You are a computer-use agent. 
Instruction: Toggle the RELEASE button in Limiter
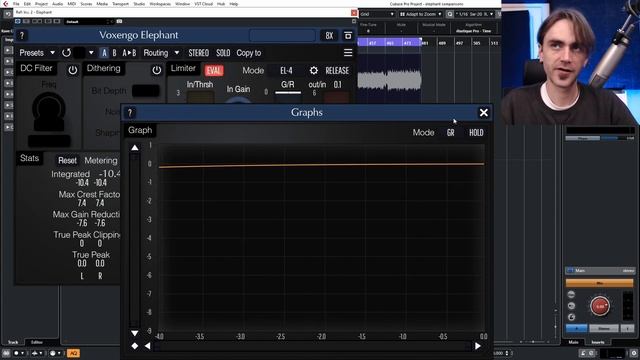(x=337, y=71)
